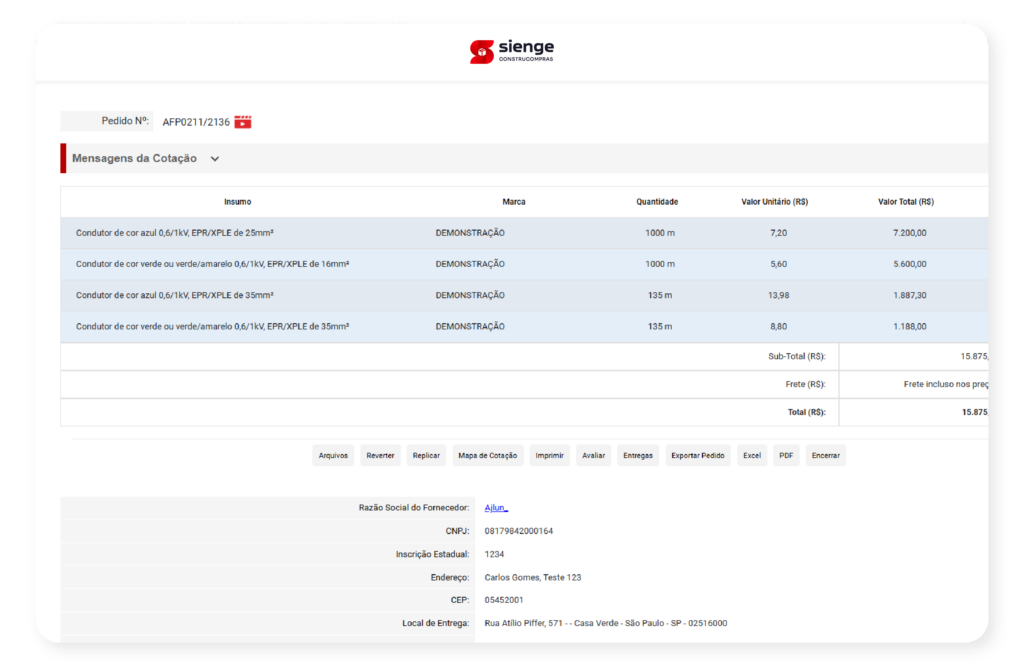Click CNPJ value 08179842000164
This screenshot has width=1024, height=666.
[519, 531]
